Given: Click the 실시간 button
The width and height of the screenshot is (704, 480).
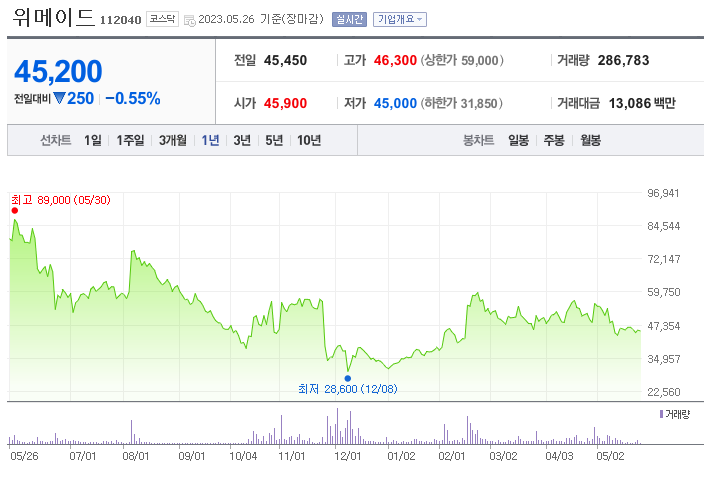Looking at the screenshot, I should coord(349,19).
